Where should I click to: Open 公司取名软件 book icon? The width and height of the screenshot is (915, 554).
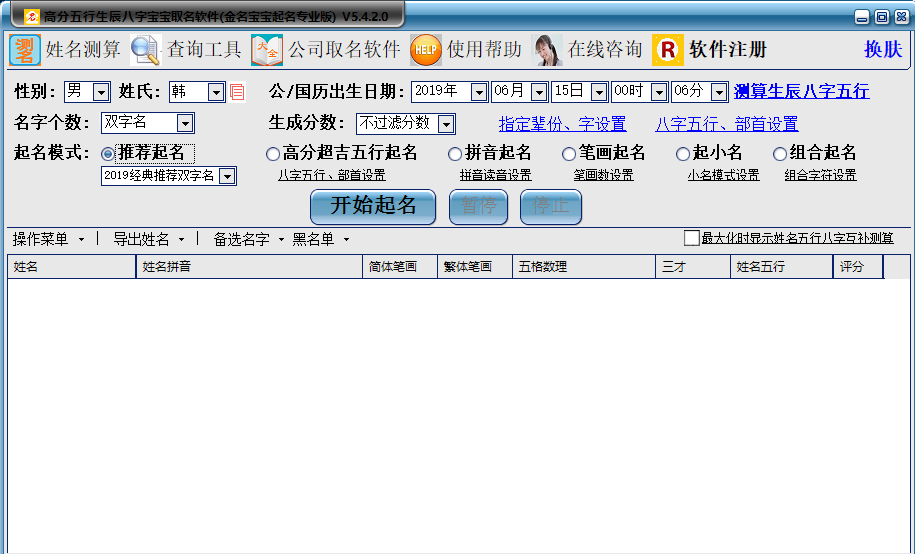pyautogui.click(x=267, y=50)
